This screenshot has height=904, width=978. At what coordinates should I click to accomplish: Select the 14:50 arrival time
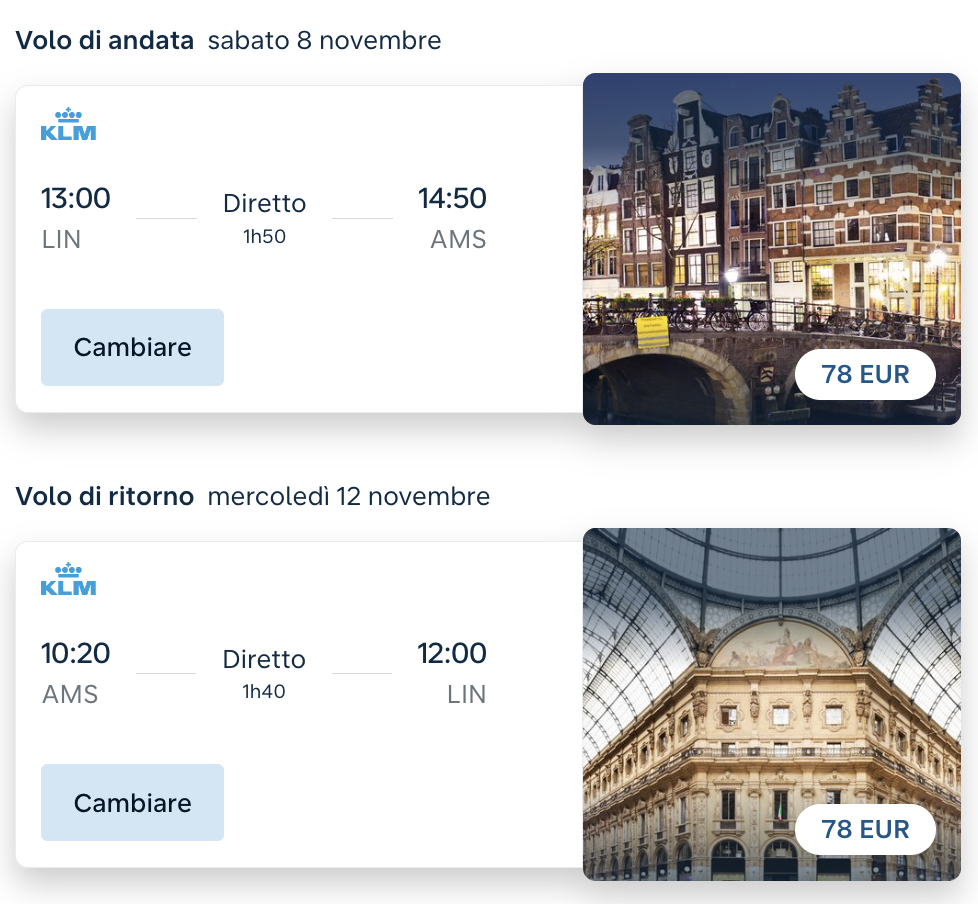pos(452,198)
